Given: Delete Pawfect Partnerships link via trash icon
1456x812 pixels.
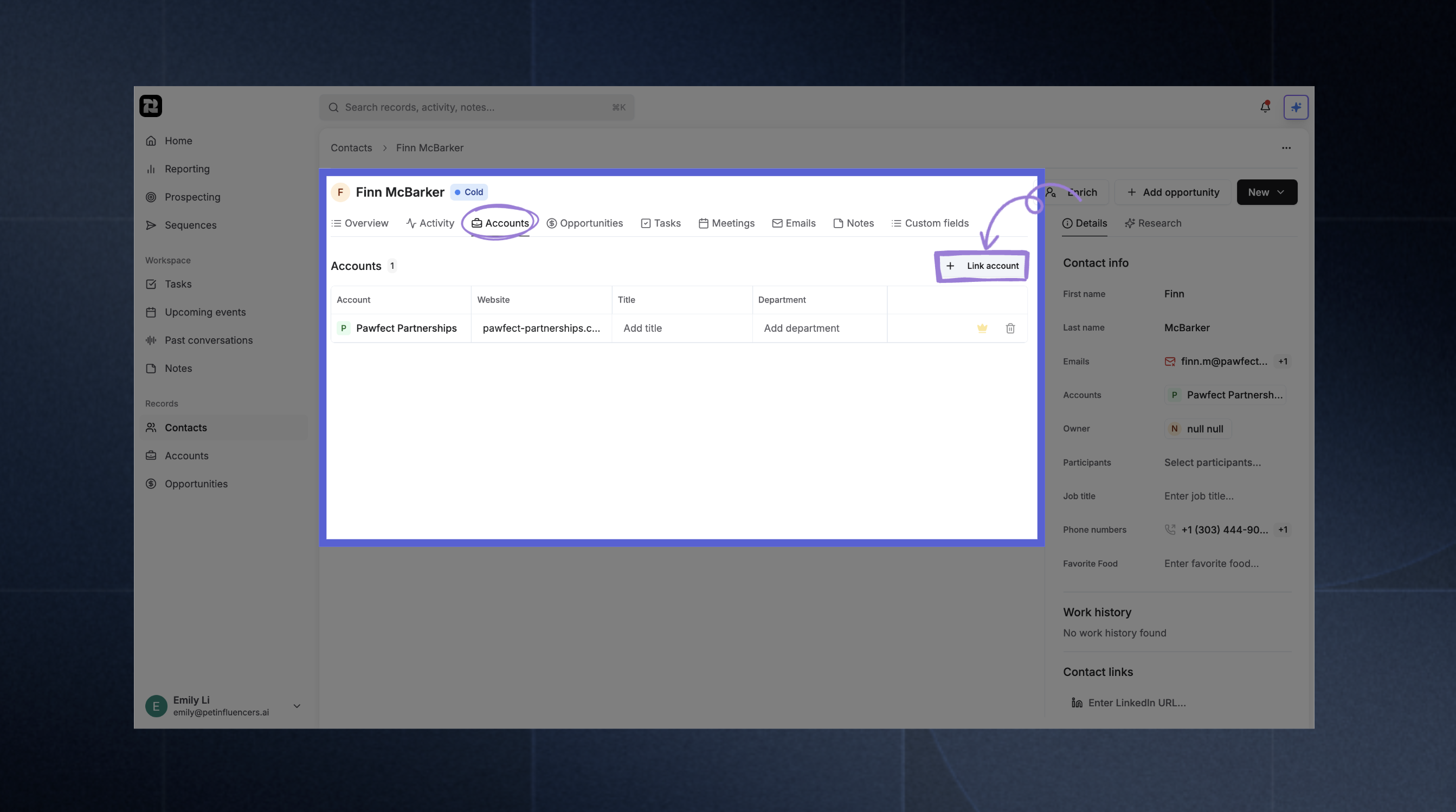Looking at the screenshot, I should (1010, 328).
